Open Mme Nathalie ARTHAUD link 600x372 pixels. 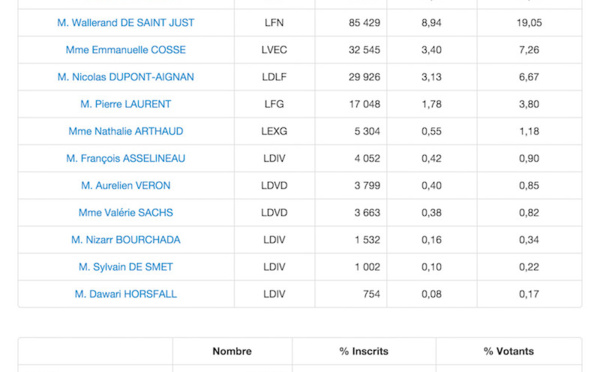[x=126, y=132]
